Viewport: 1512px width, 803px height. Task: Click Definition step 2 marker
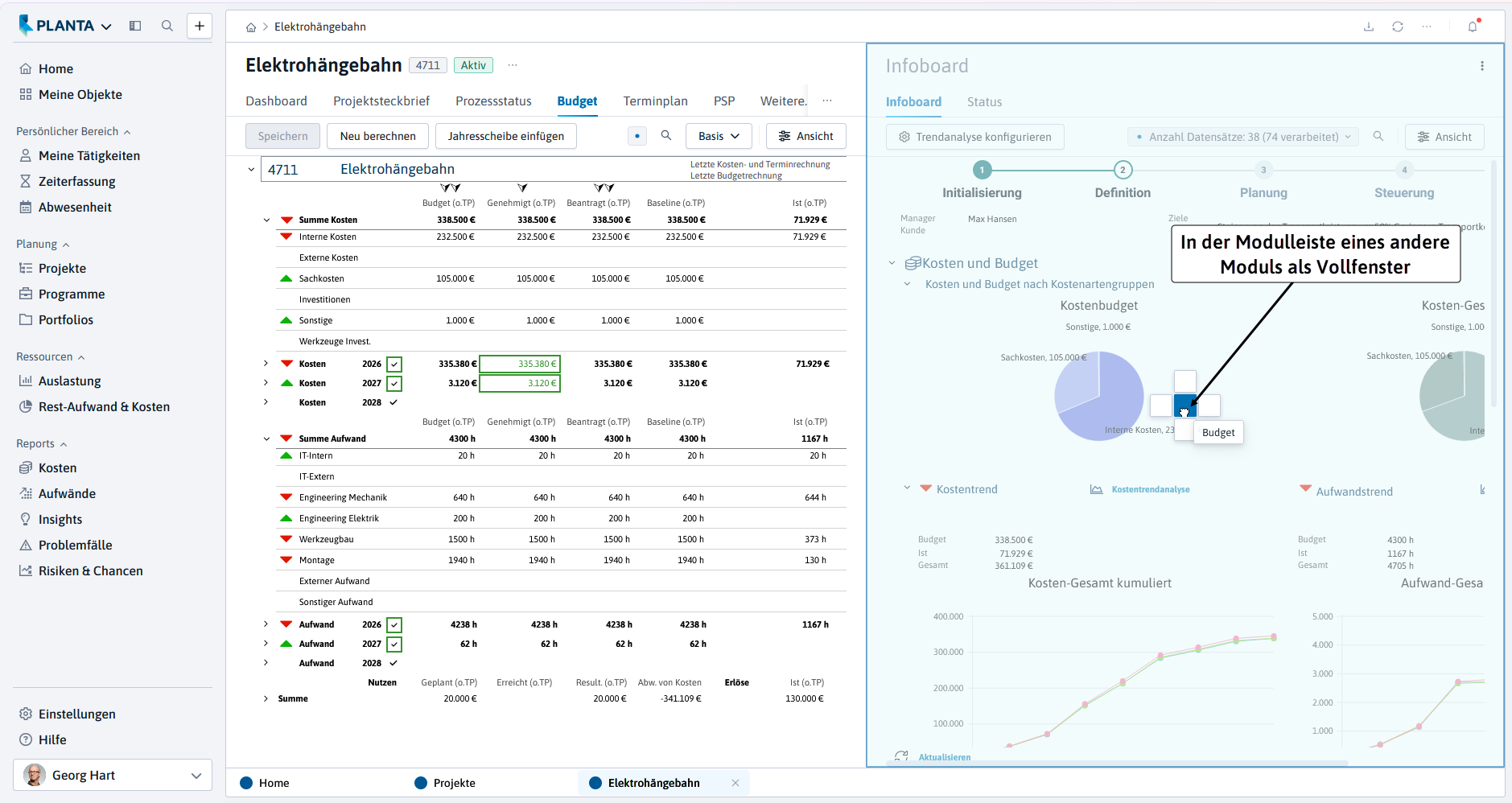coord(1123,170)
